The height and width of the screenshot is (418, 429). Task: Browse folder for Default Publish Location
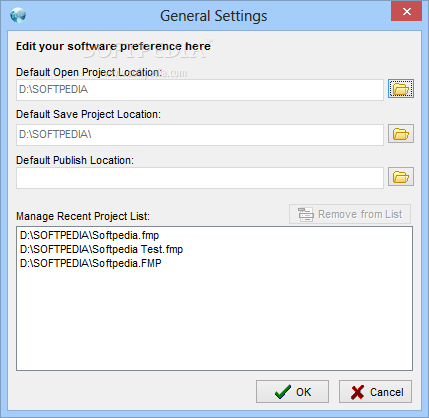click(x=401, y=177)
